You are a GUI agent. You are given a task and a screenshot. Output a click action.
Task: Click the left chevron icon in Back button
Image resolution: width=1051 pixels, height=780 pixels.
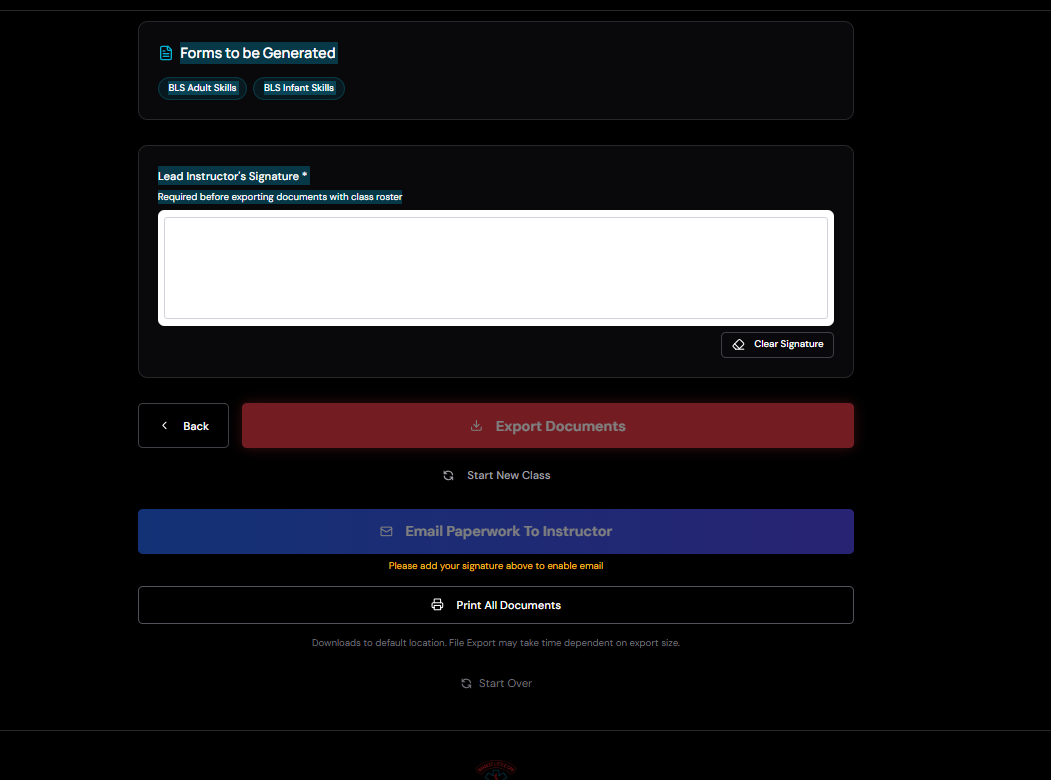[x=165, y=426]
